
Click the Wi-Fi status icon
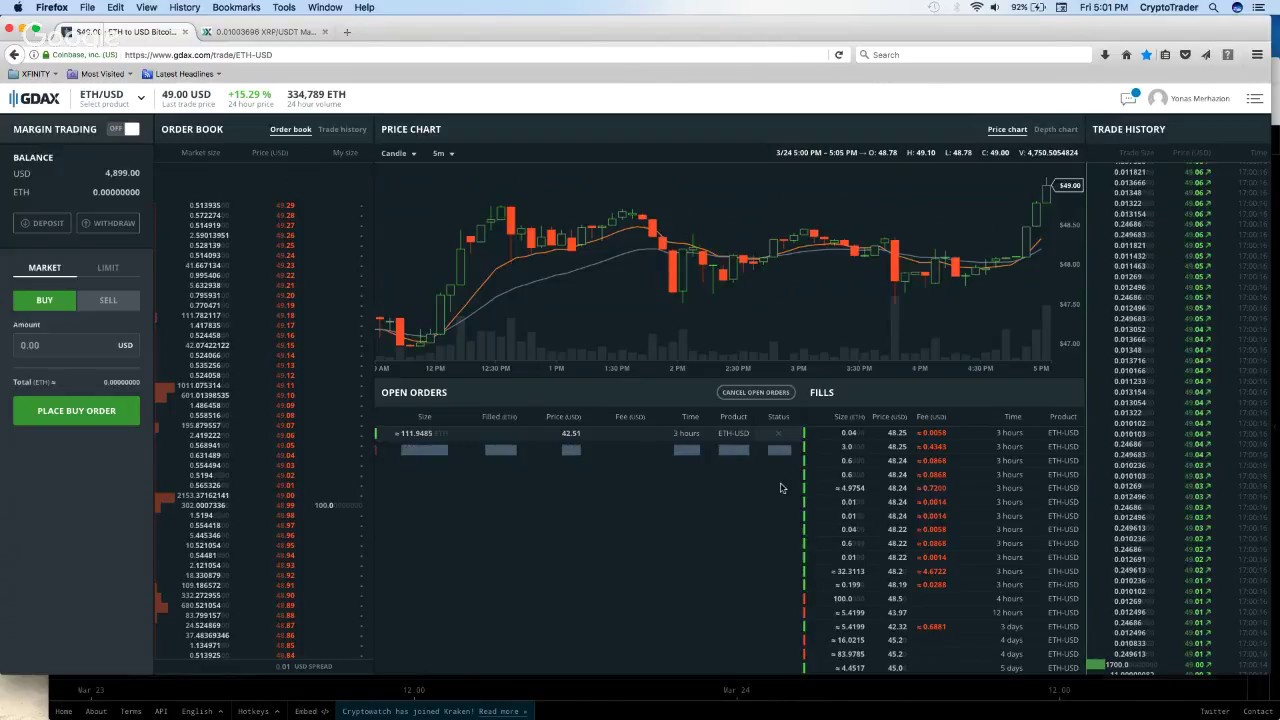[x=976, y=7]
